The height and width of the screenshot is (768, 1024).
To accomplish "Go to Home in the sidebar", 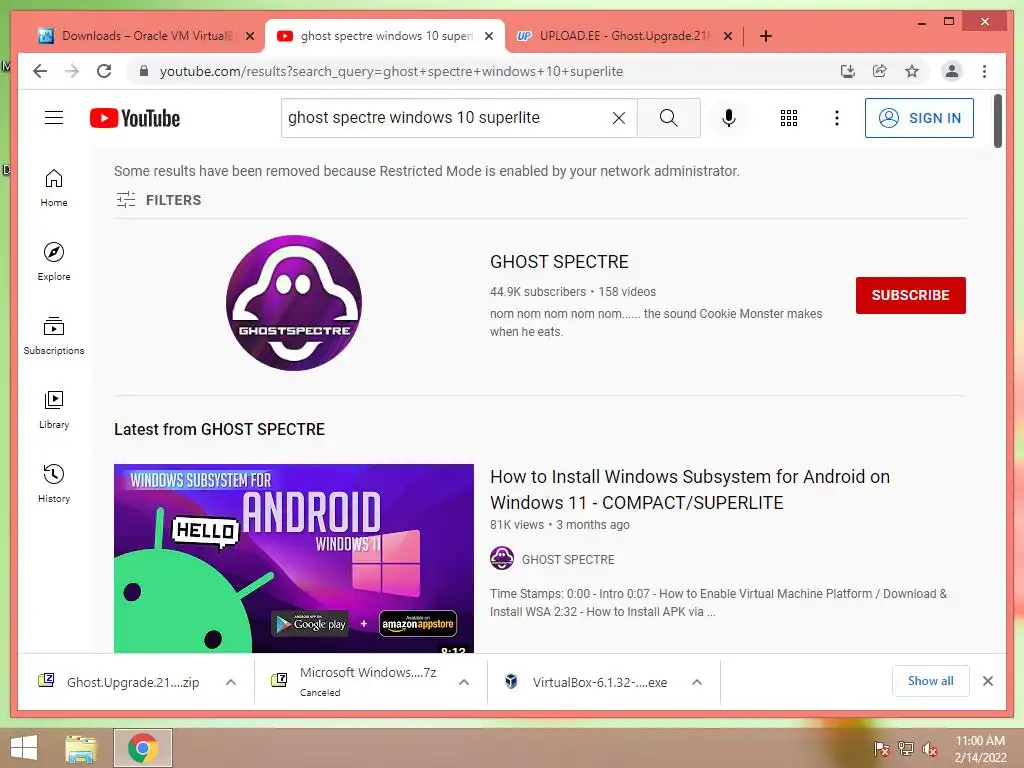I will [x=54, y=187].
